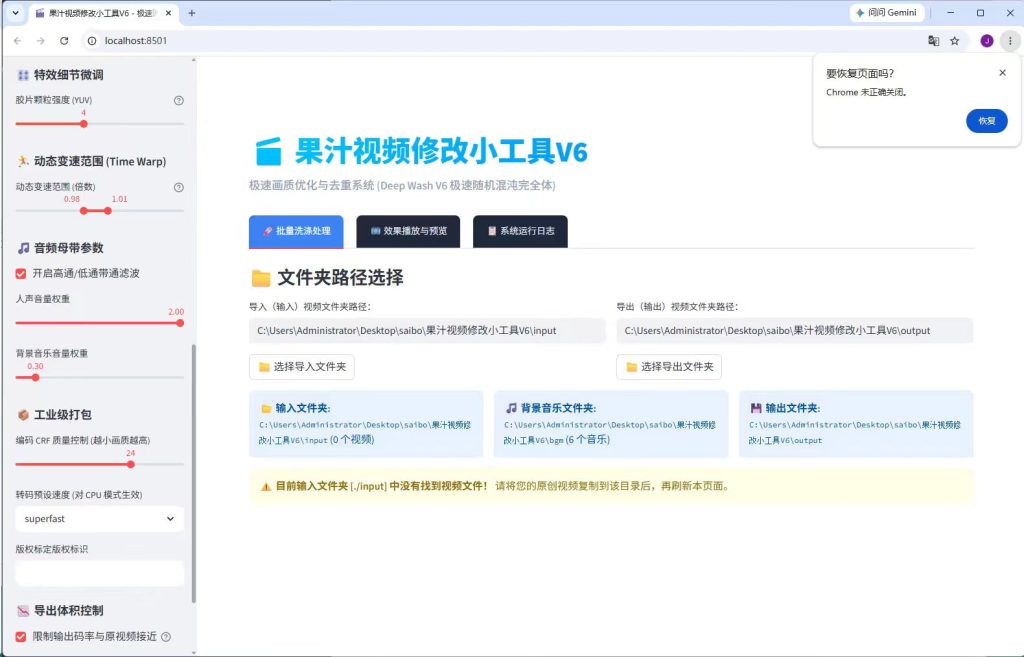Click the 输入文件夹 info card

[x=366, y=424]
